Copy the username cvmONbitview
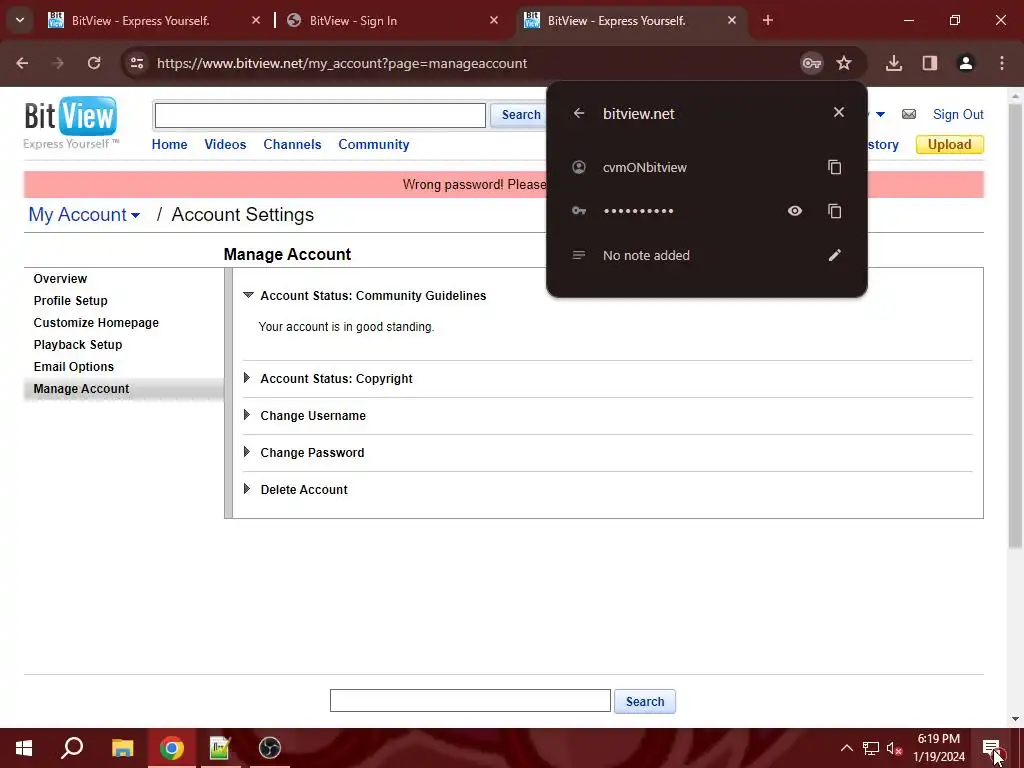Viewport: 1024px width, 768px height. (835, 167)
